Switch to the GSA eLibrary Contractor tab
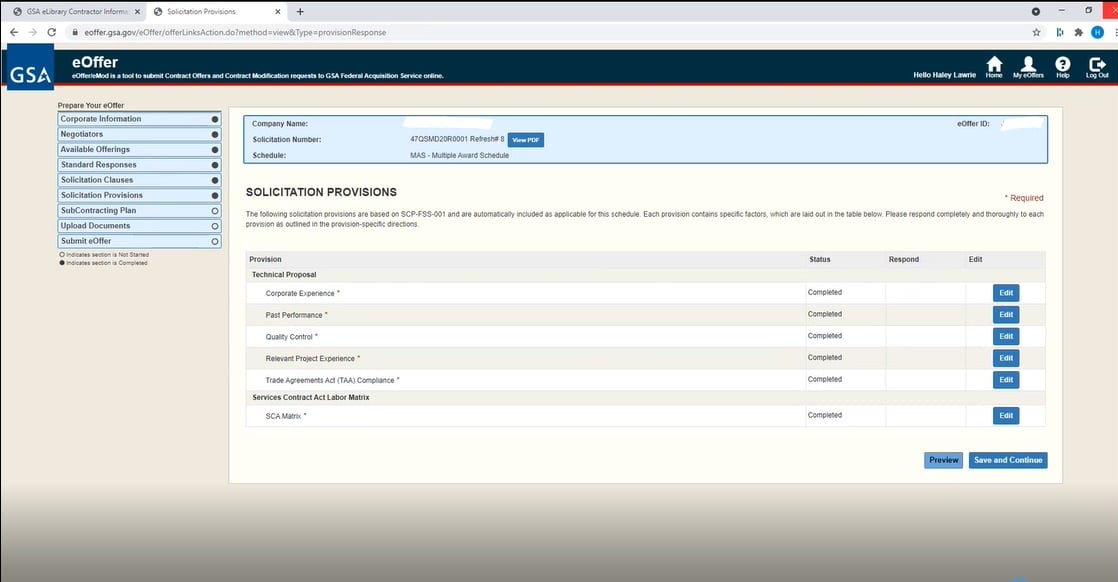 pyautogui.click(x=70, y=12)
